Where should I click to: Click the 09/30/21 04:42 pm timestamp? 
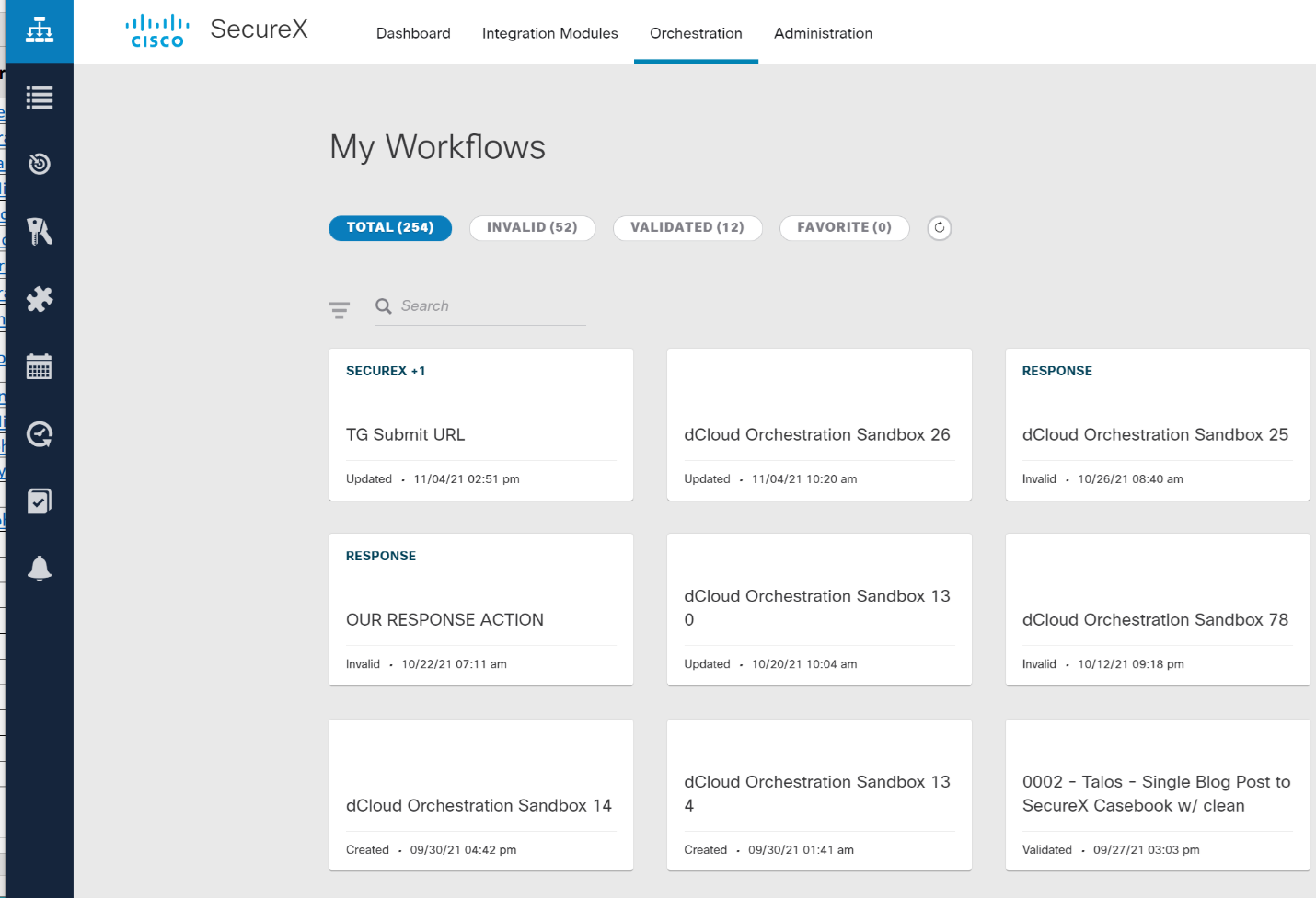463,850
